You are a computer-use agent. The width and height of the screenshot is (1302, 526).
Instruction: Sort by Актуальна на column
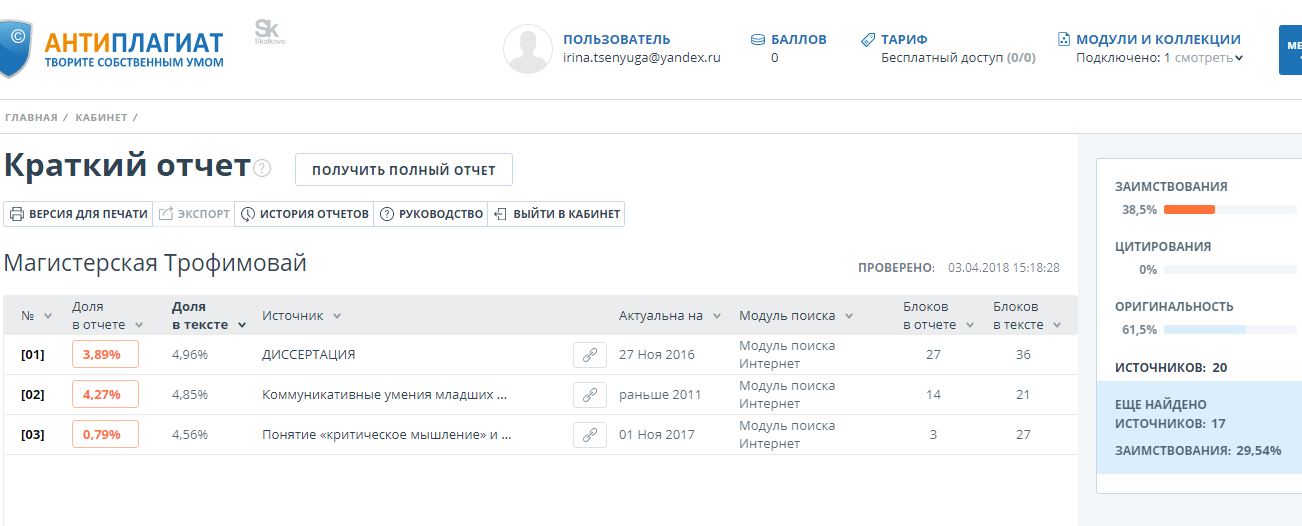click(669, 316)
